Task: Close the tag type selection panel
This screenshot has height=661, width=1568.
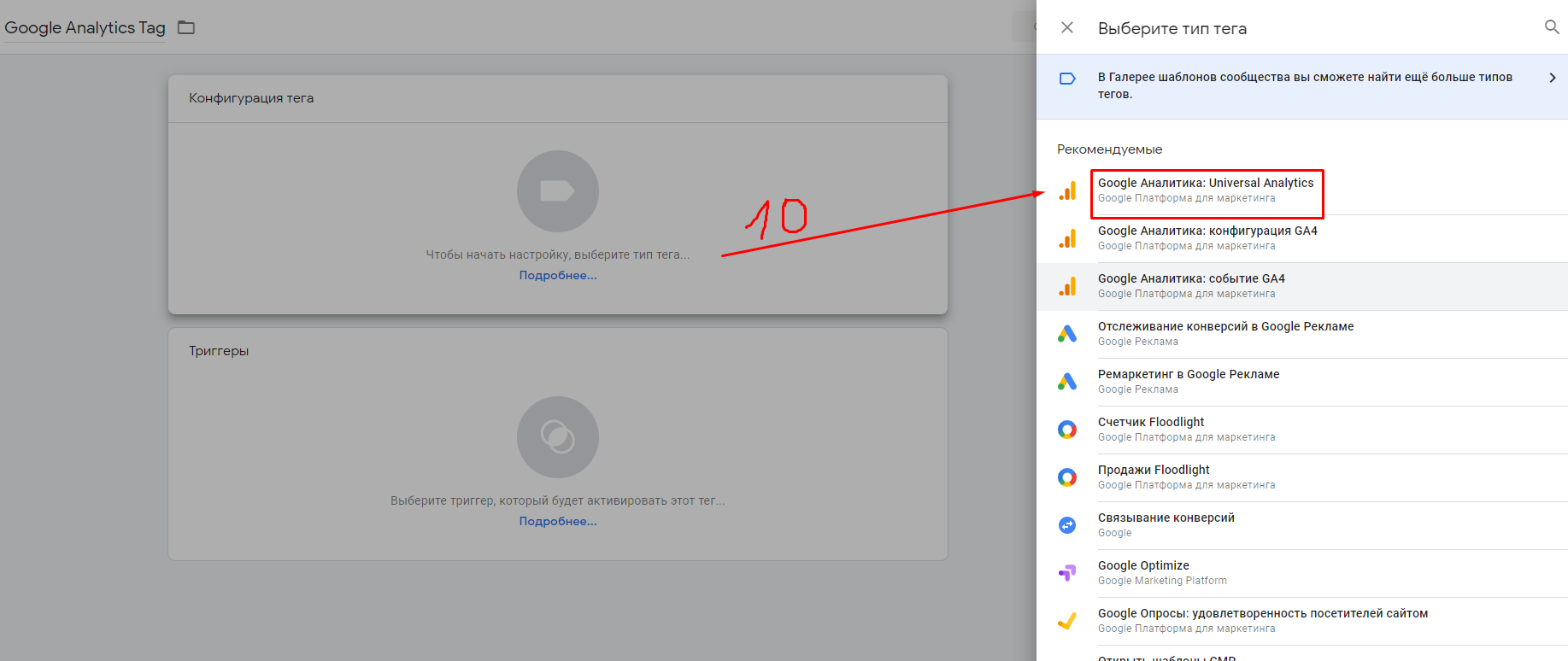Action: pos(1067,27)
